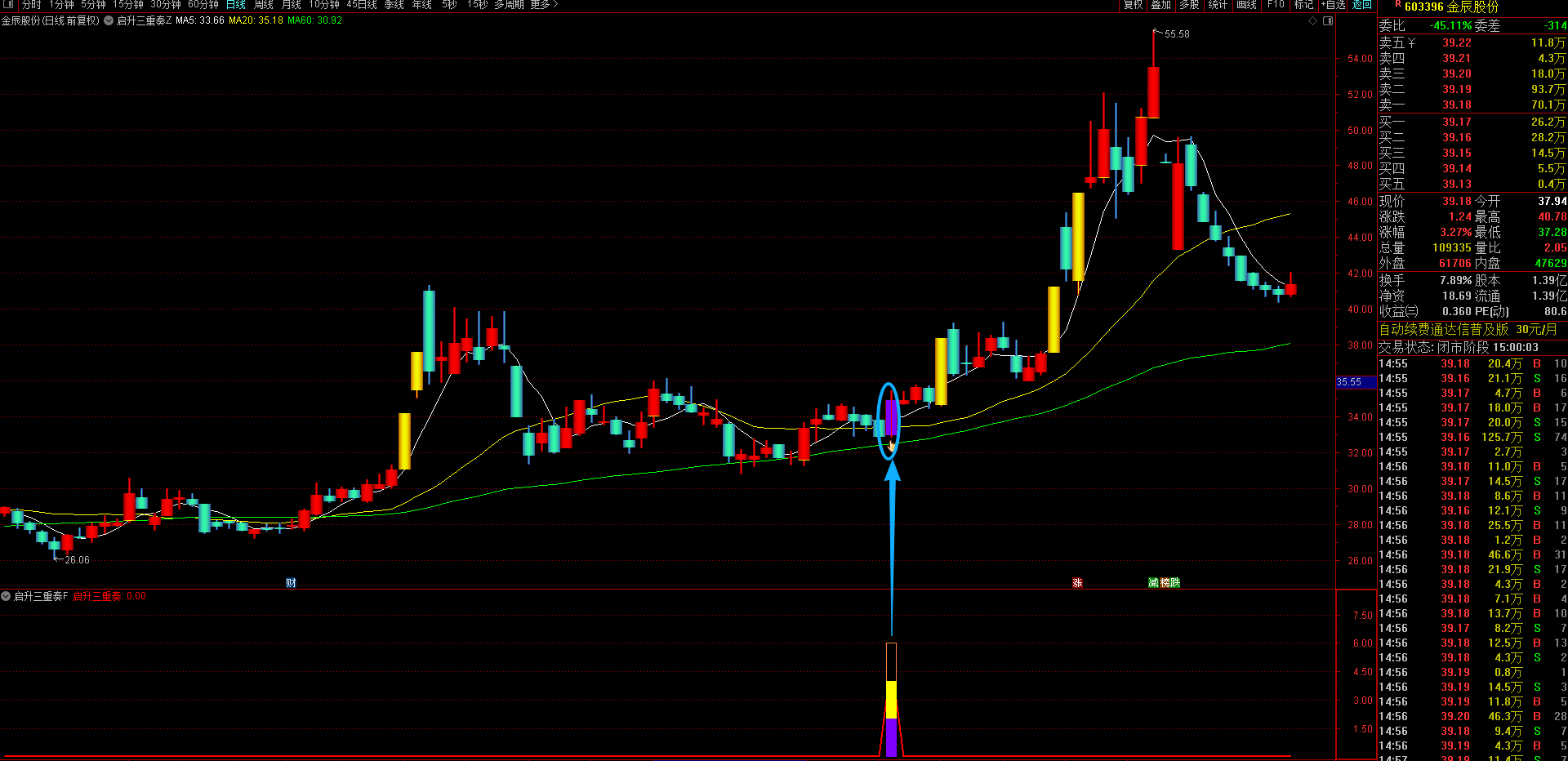Click the 委比 -45.11% value
Viewport: 1568px width, 761px height.
1450,25
